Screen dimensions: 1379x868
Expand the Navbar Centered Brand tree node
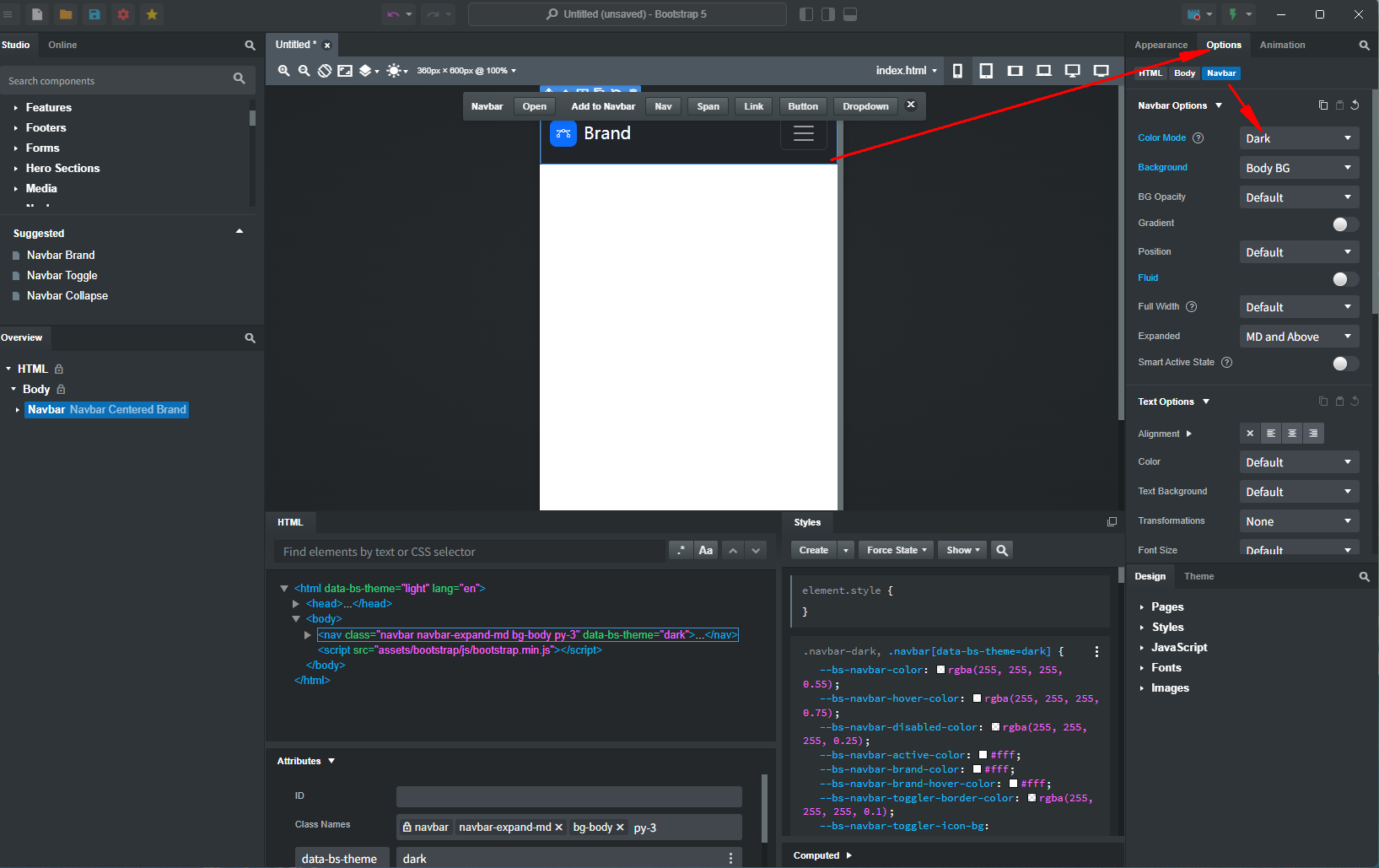coord(17,410)
